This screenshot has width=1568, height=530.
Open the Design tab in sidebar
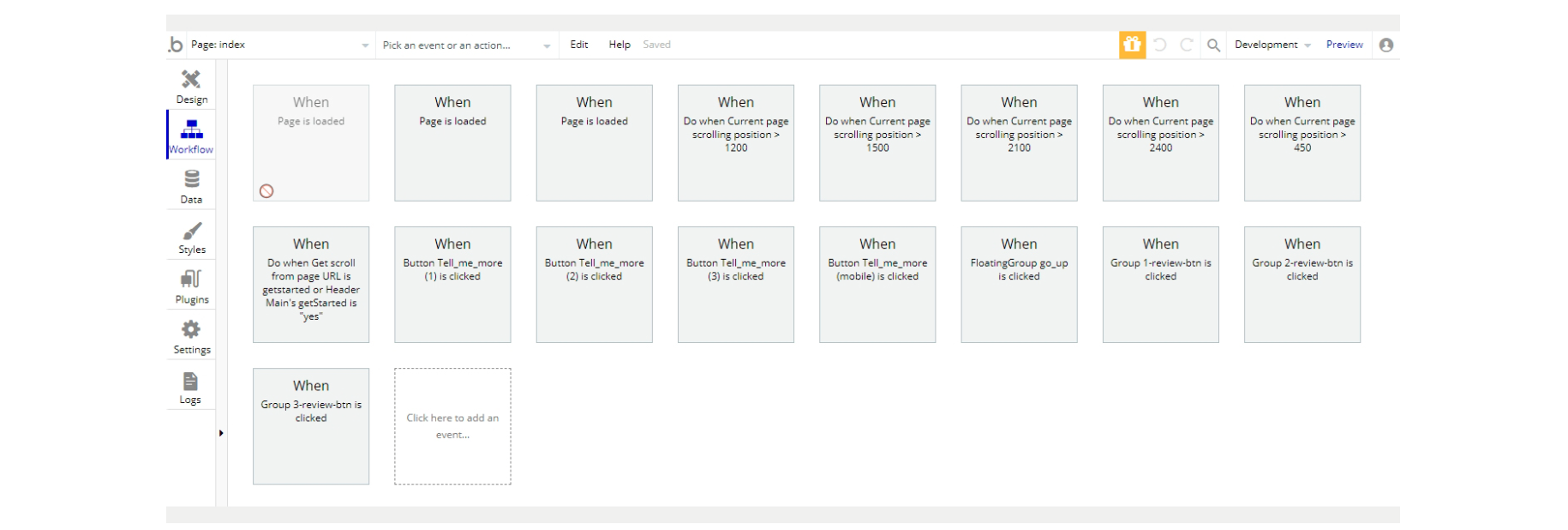click(x=191, y=86)
